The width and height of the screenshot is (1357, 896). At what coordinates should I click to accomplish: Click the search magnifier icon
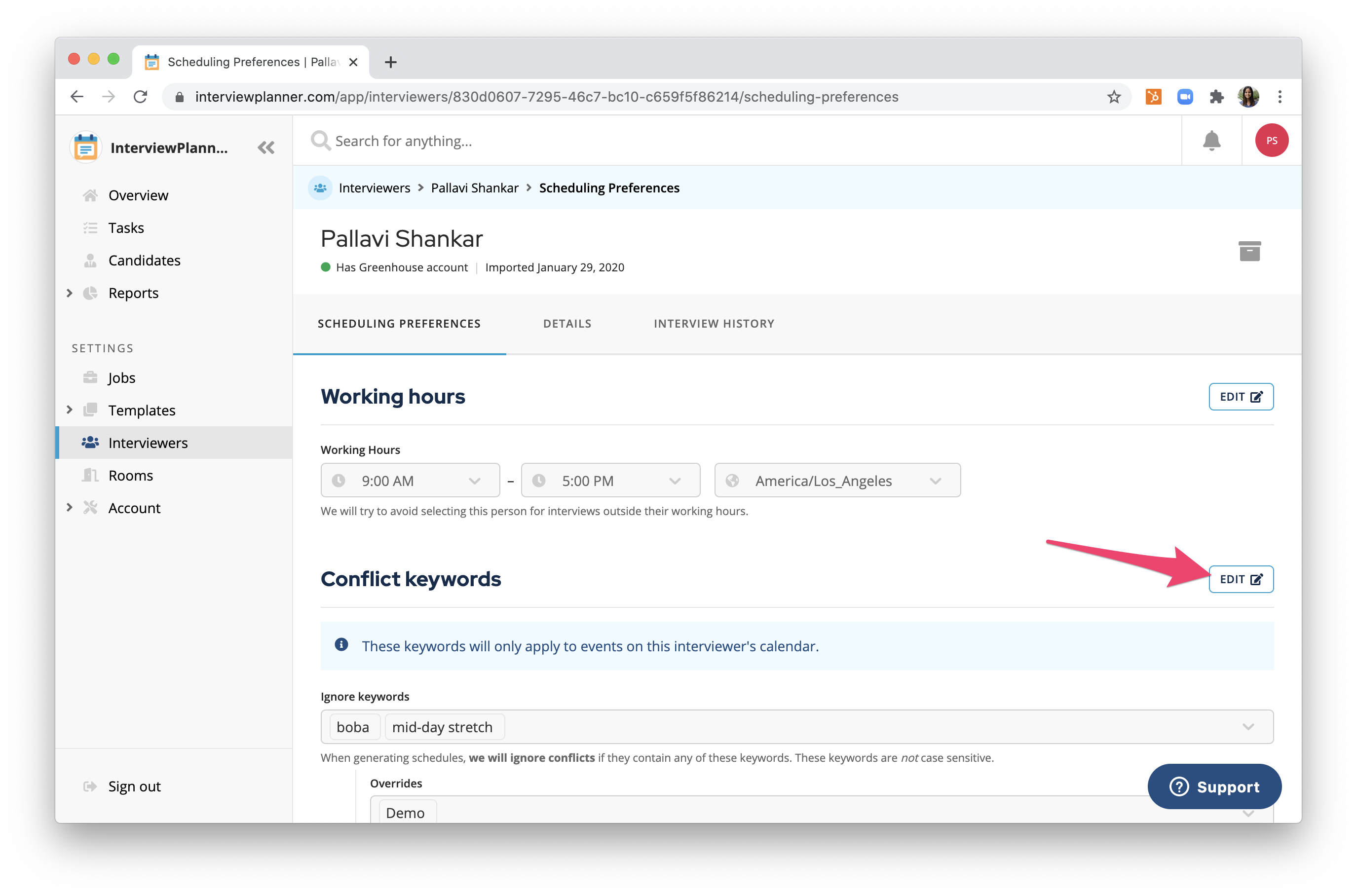(321, 141)
